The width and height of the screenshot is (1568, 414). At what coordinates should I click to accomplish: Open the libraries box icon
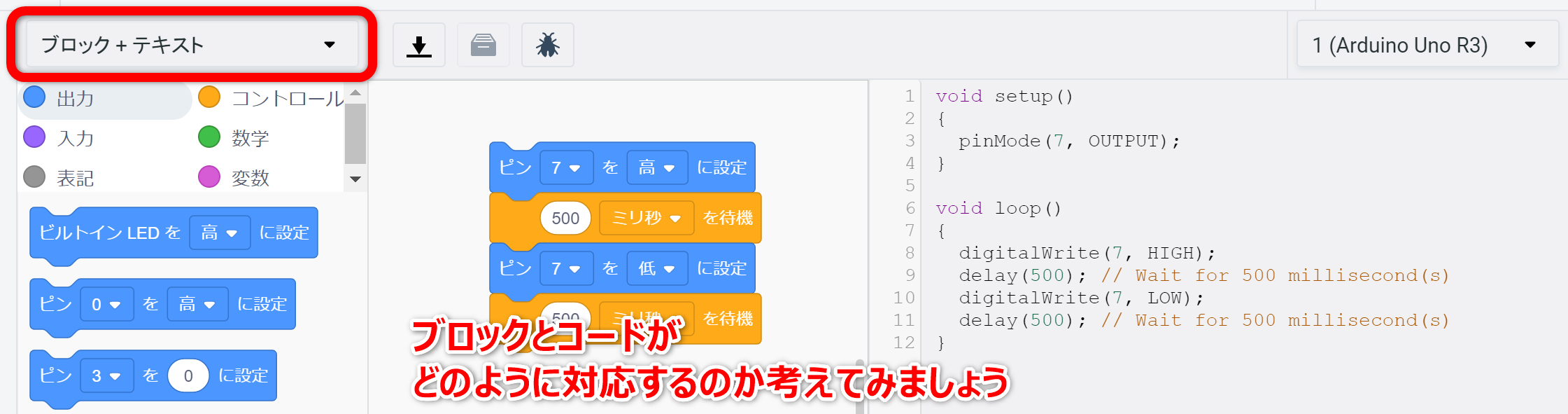pyautogui.click(x=483, y=46)
